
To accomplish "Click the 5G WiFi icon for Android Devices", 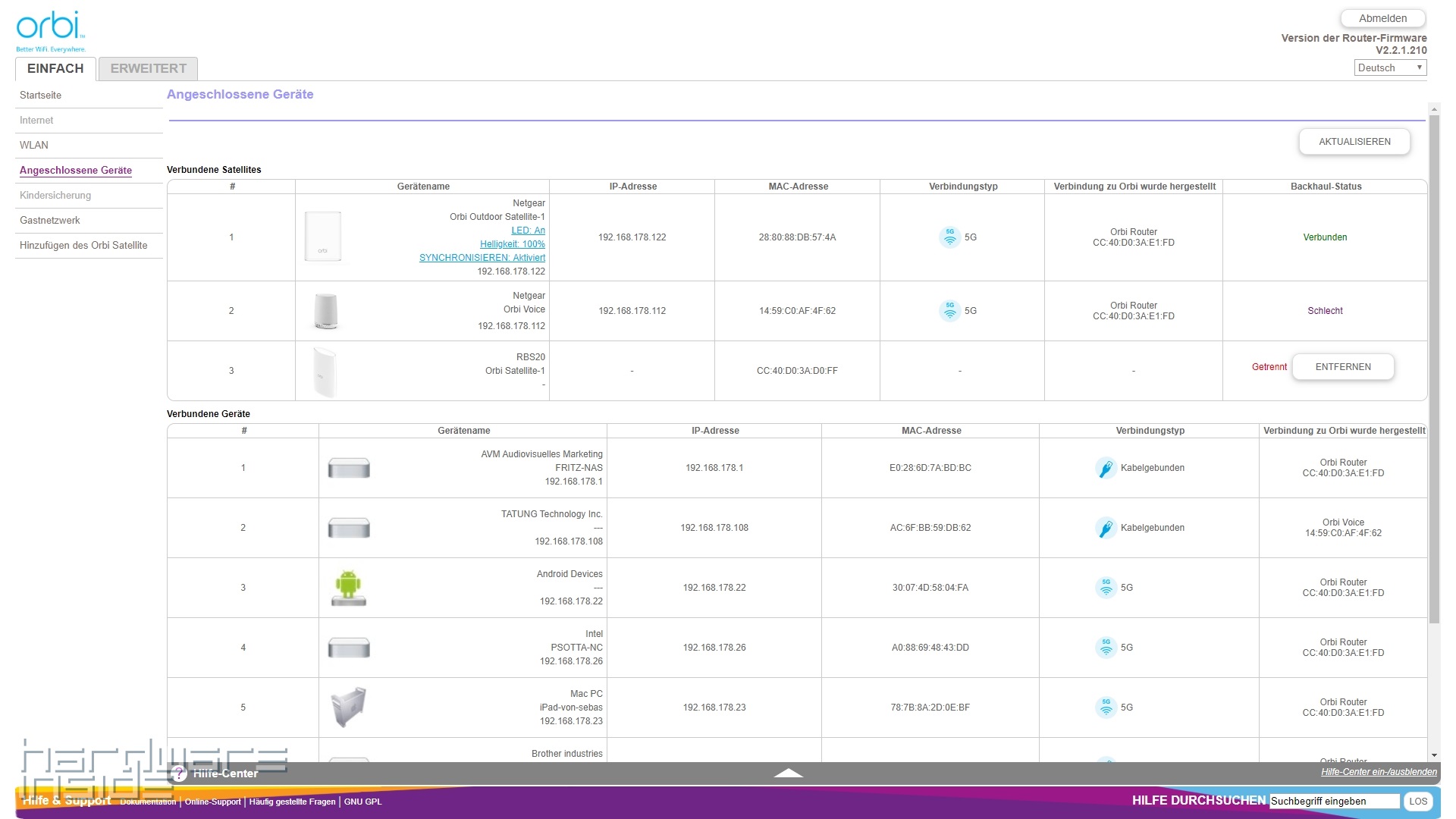I will tap(1106, 588).
